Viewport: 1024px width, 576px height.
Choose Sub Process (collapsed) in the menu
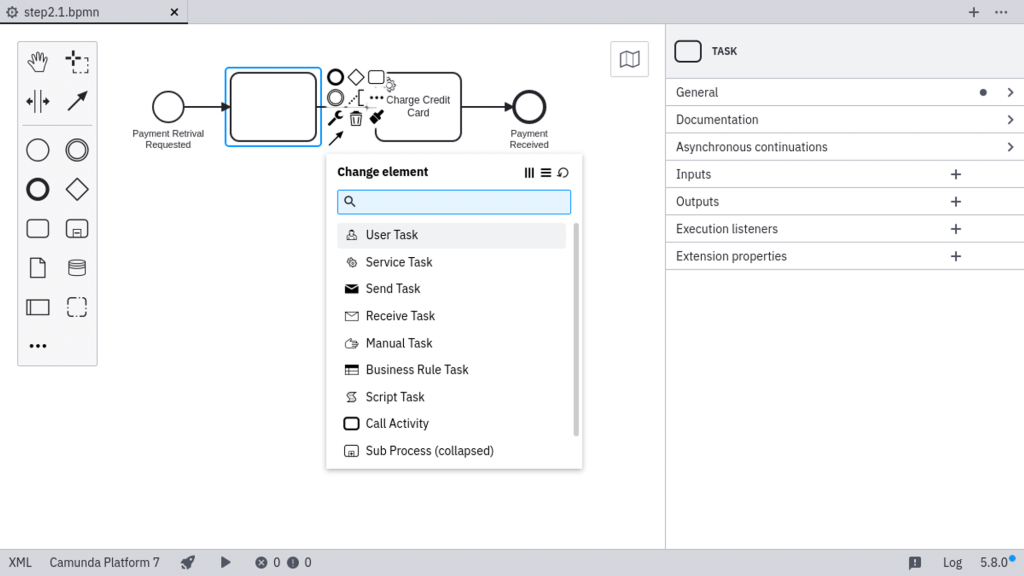(451, 451)
